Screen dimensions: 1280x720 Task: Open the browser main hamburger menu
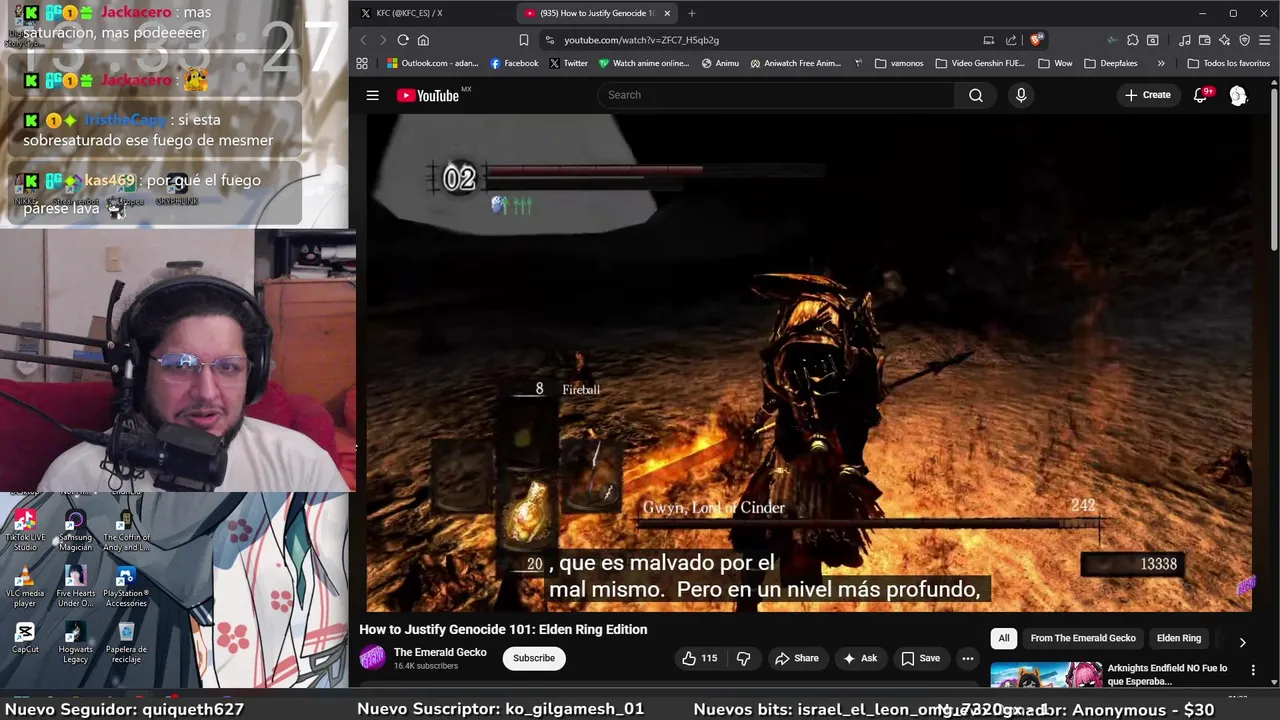(x=1264, y=40)
